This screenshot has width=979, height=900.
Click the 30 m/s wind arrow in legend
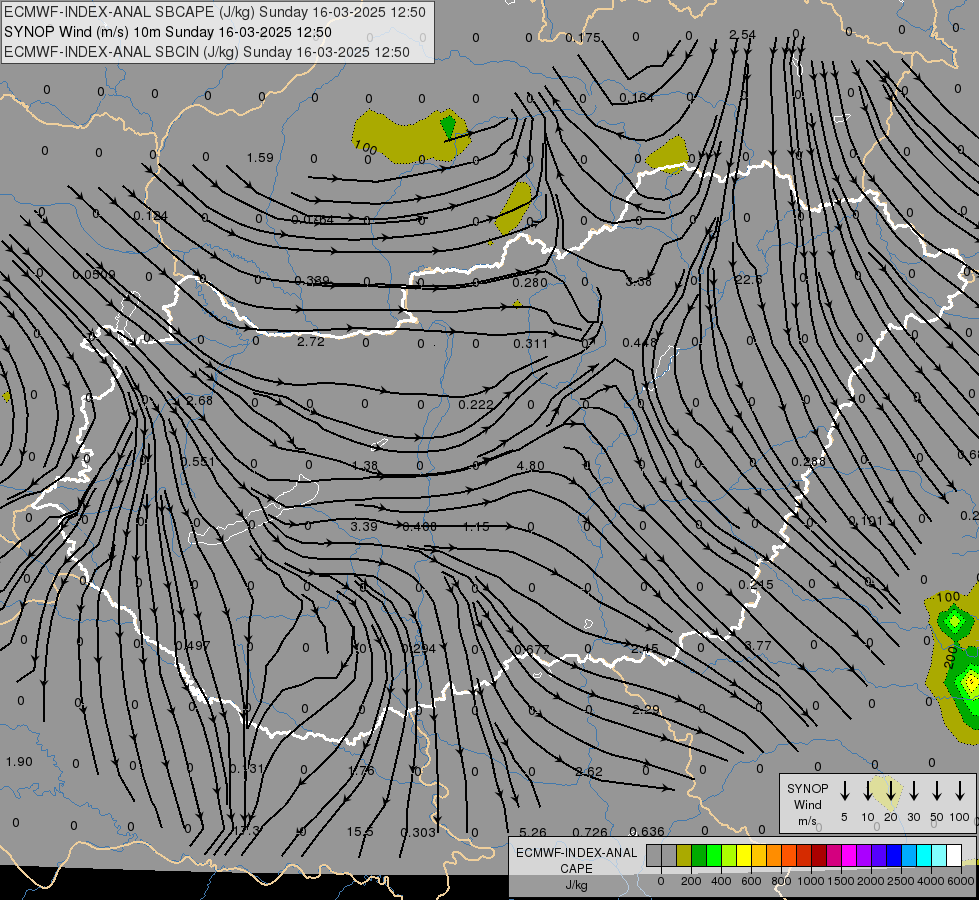click(913, 791)
